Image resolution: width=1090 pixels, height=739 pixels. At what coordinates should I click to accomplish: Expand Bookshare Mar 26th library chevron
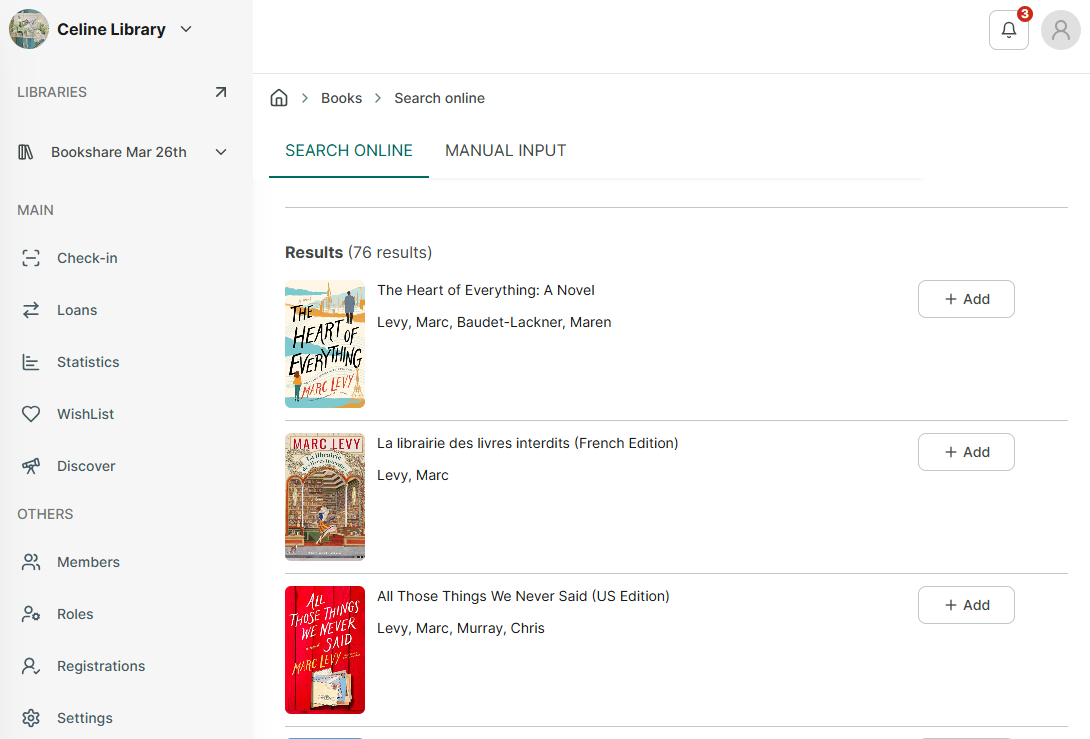(x=220, y=152)
